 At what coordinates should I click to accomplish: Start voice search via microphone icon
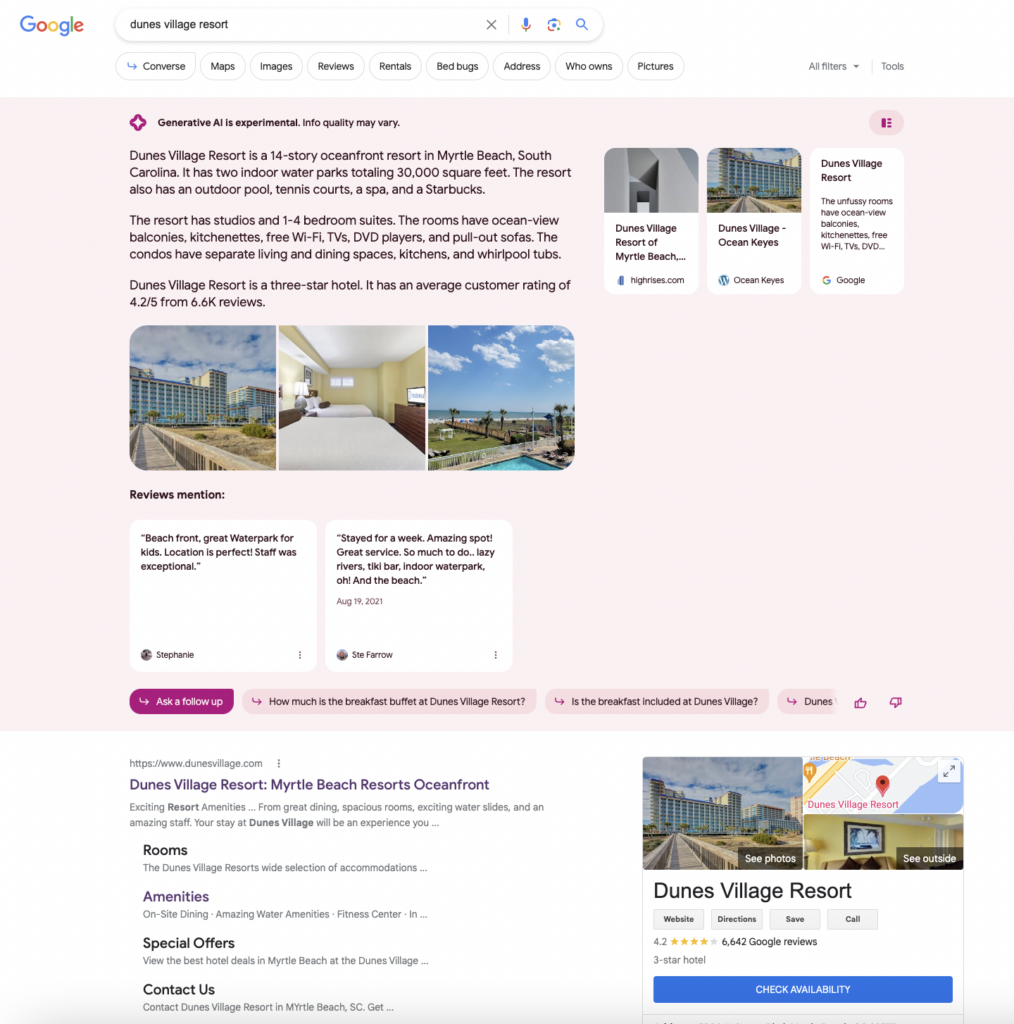[526, 25]
